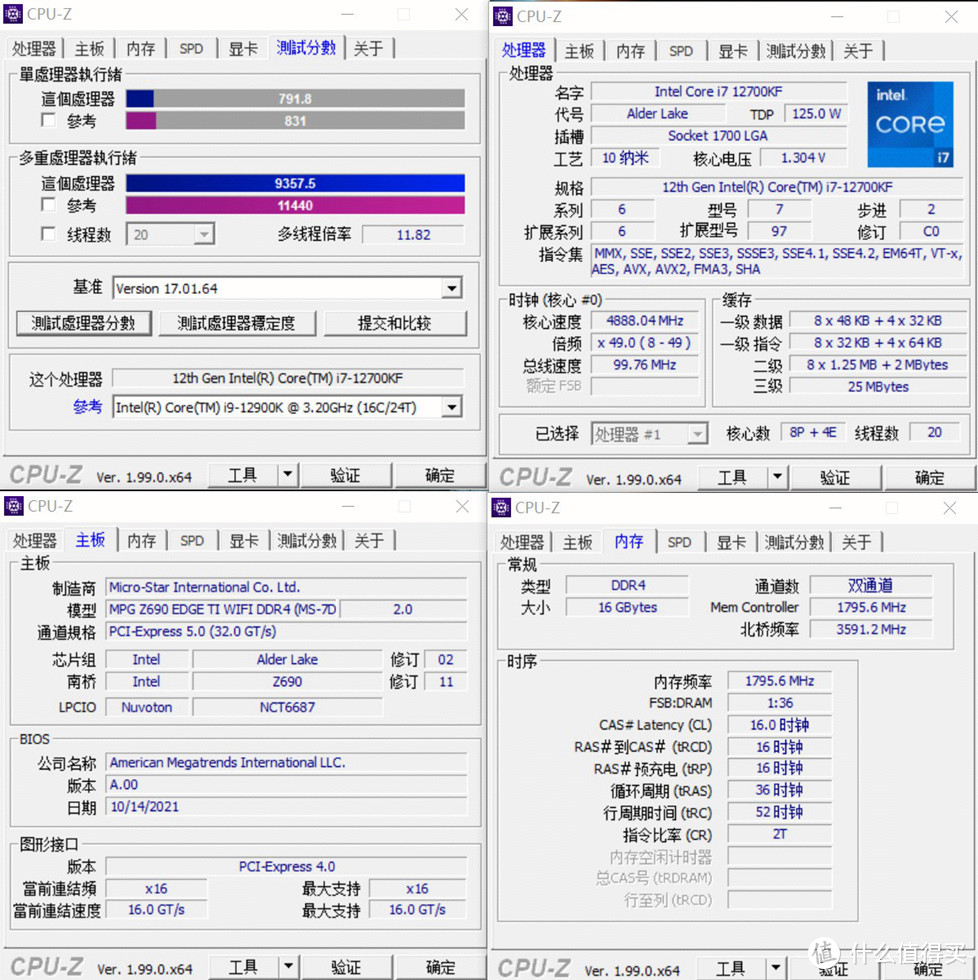The image size is (978, 980).
Task: Switch to 处理器 tab in benchmark window
Action: (34, 49)
